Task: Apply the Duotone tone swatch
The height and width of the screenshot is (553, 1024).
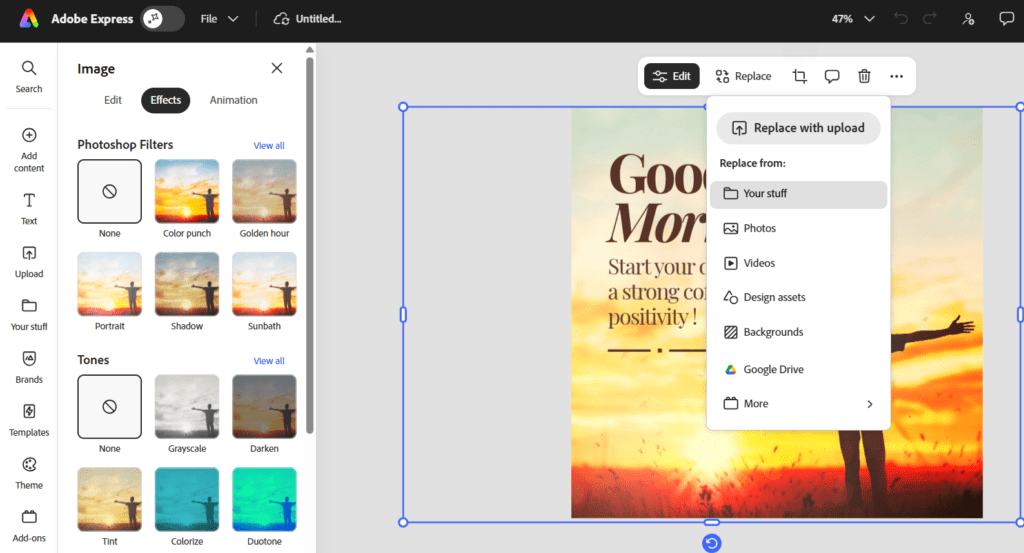Action: (264, 499)
